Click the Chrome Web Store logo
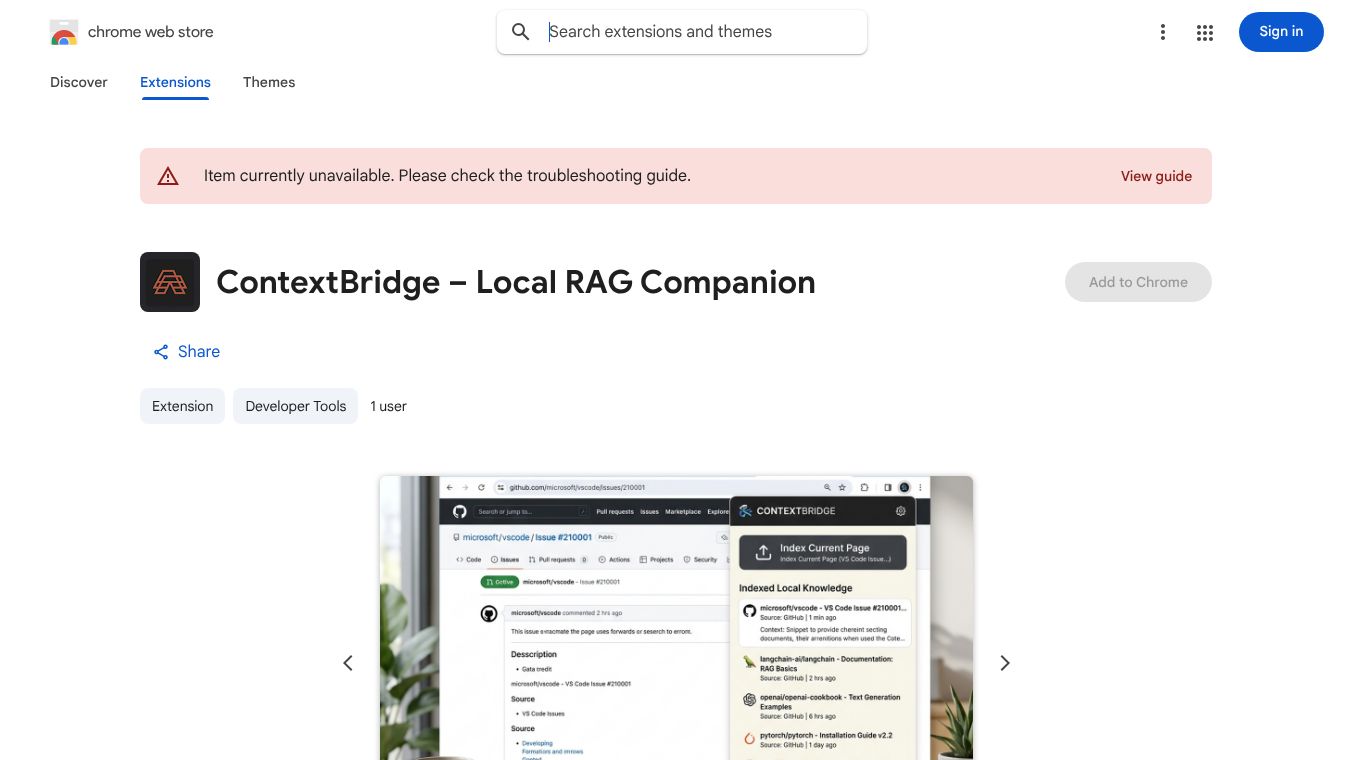The width and height of the screenshot is (1352, 760). click(64, 32)
